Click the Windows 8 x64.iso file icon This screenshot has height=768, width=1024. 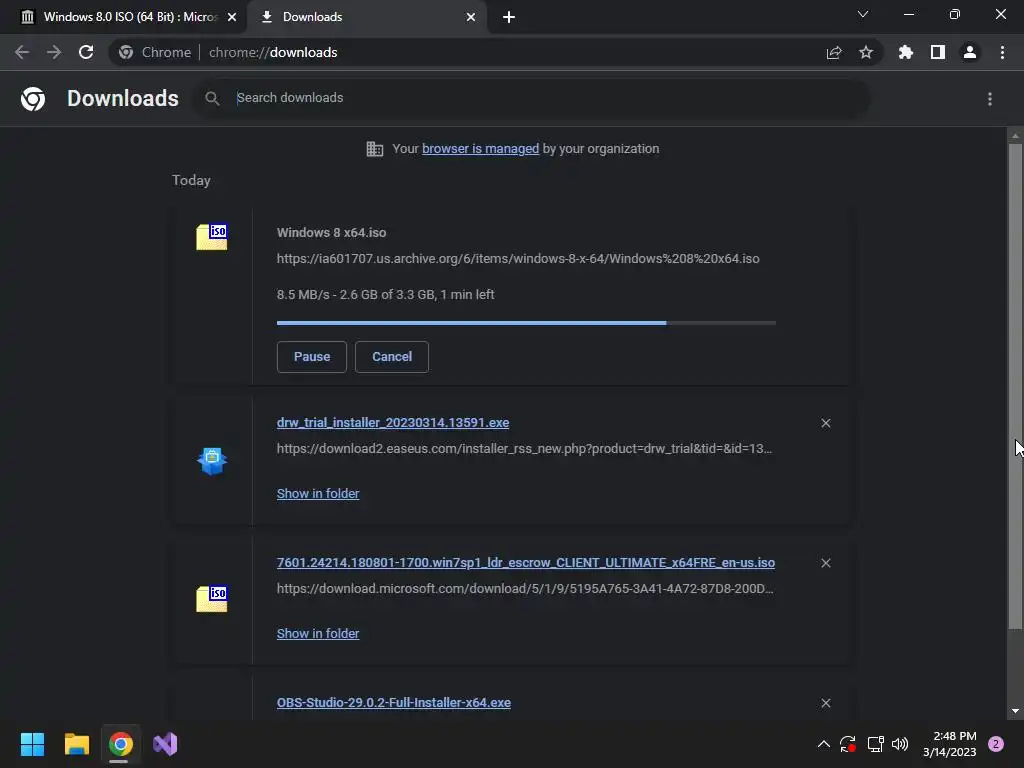(x=212, y=237)
